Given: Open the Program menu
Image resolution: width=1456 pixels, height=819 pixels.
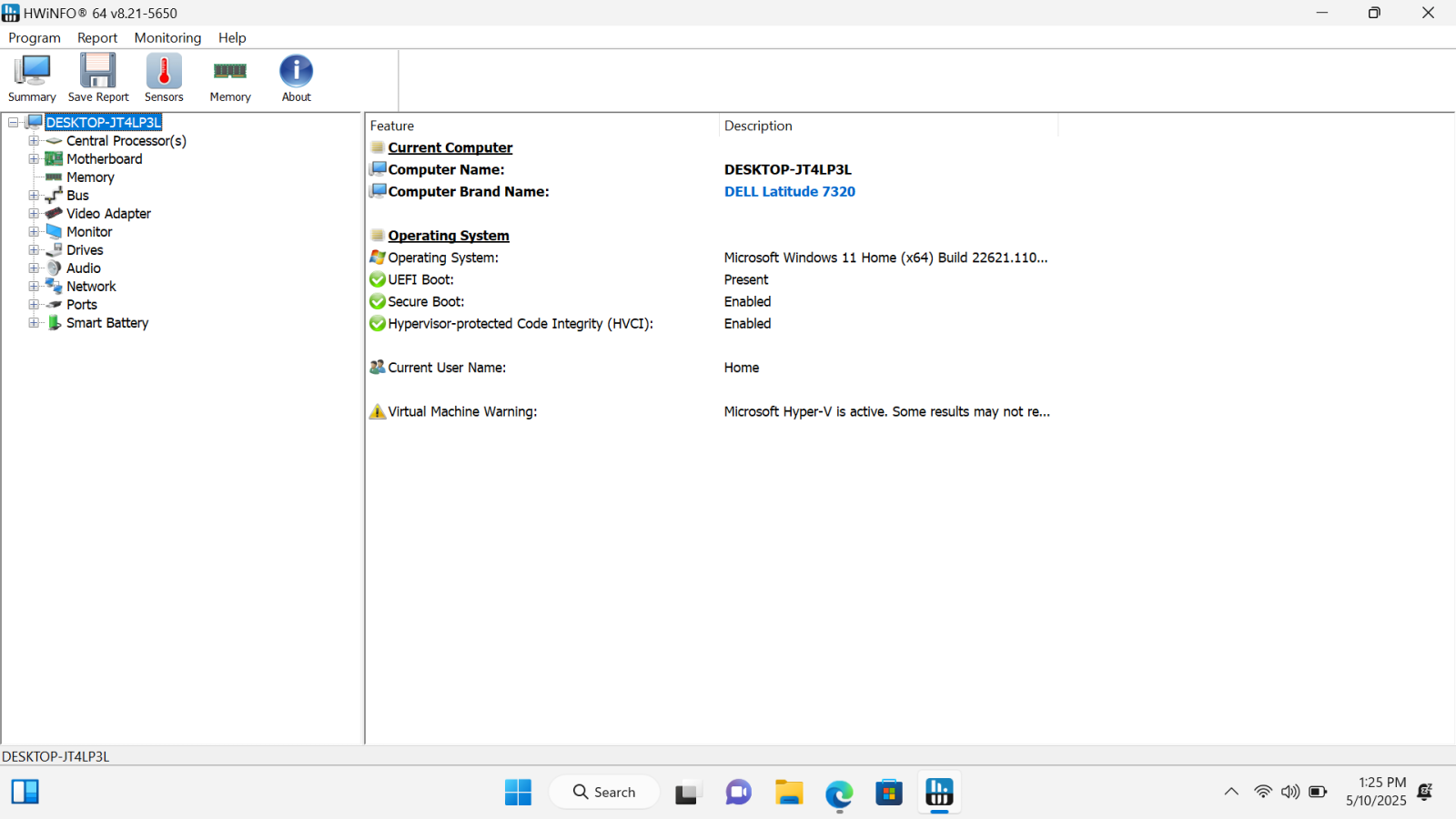Looking at the screenshot, I should pyautogui.click(x=35, y=38).
